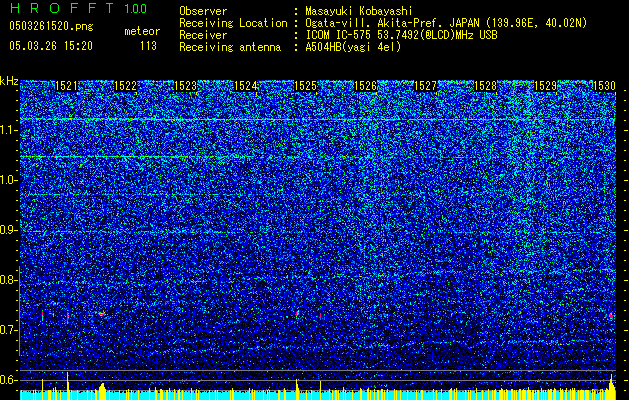This screenshot has height=400, width=629.
Task: Select the file name 0503261520.png
Action: coord(51,26)
